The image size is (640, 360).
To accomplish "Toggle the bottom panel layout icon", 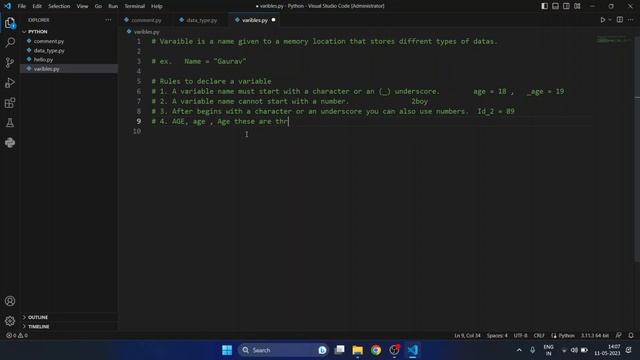I will click(x=556, y=6).
